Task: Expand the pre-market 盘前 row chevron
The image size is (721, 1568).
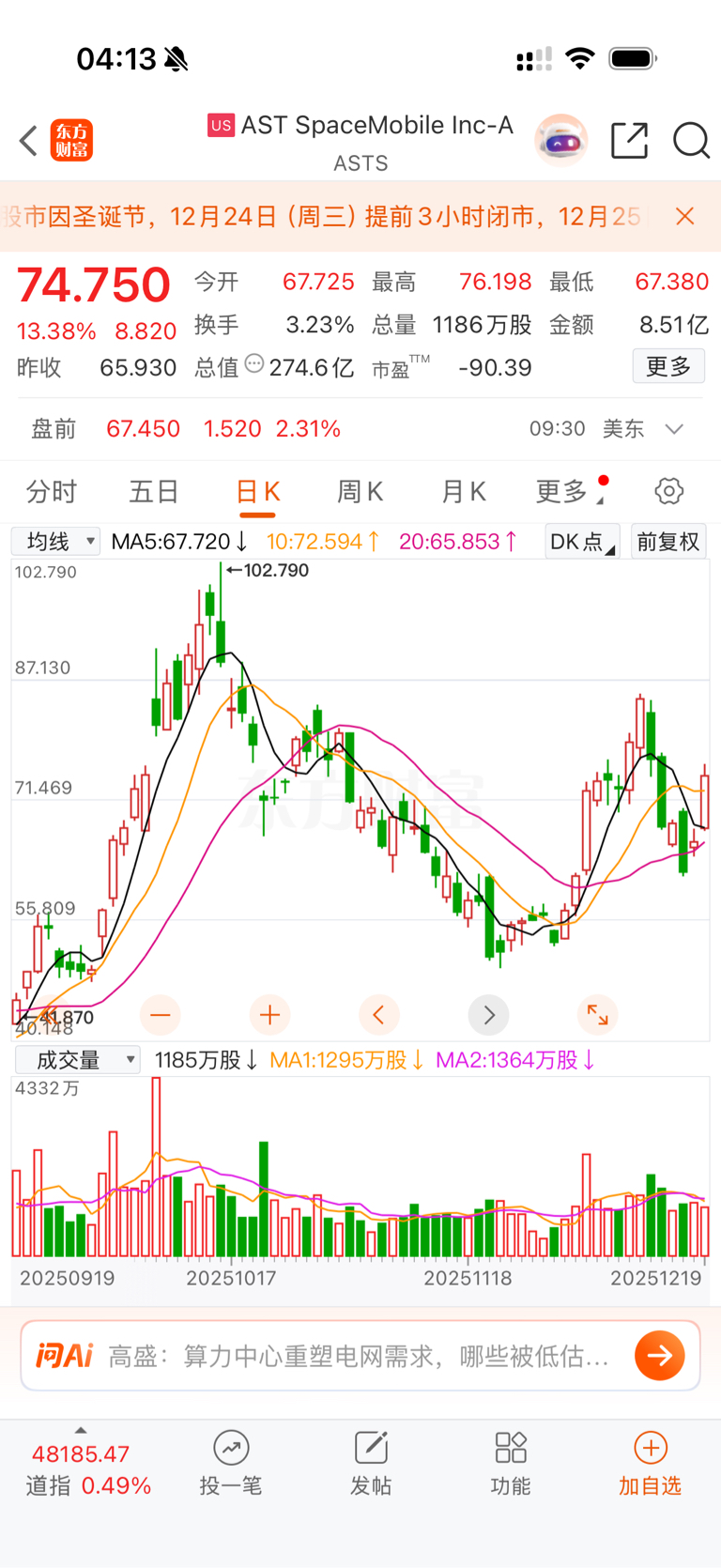Action: tap(674, 429)
